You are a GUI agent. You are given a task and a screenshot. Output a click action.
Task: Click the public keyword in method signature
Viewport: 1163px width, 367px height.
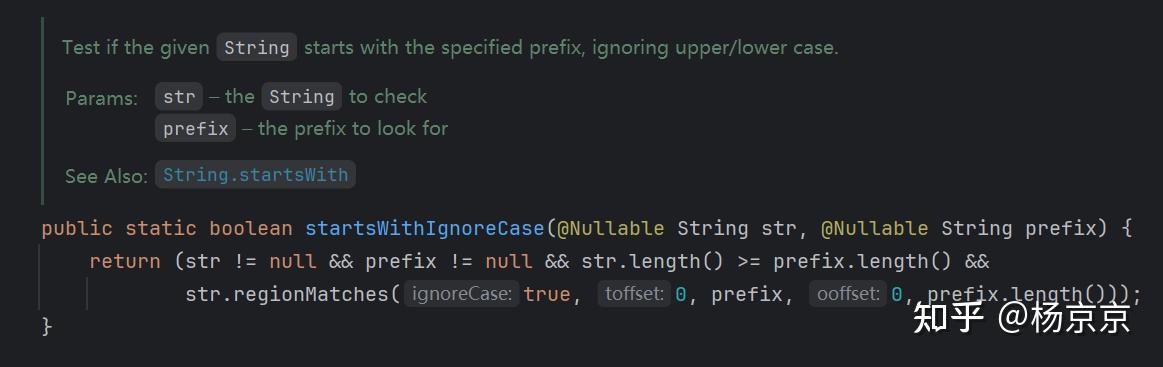coord(77,228)
